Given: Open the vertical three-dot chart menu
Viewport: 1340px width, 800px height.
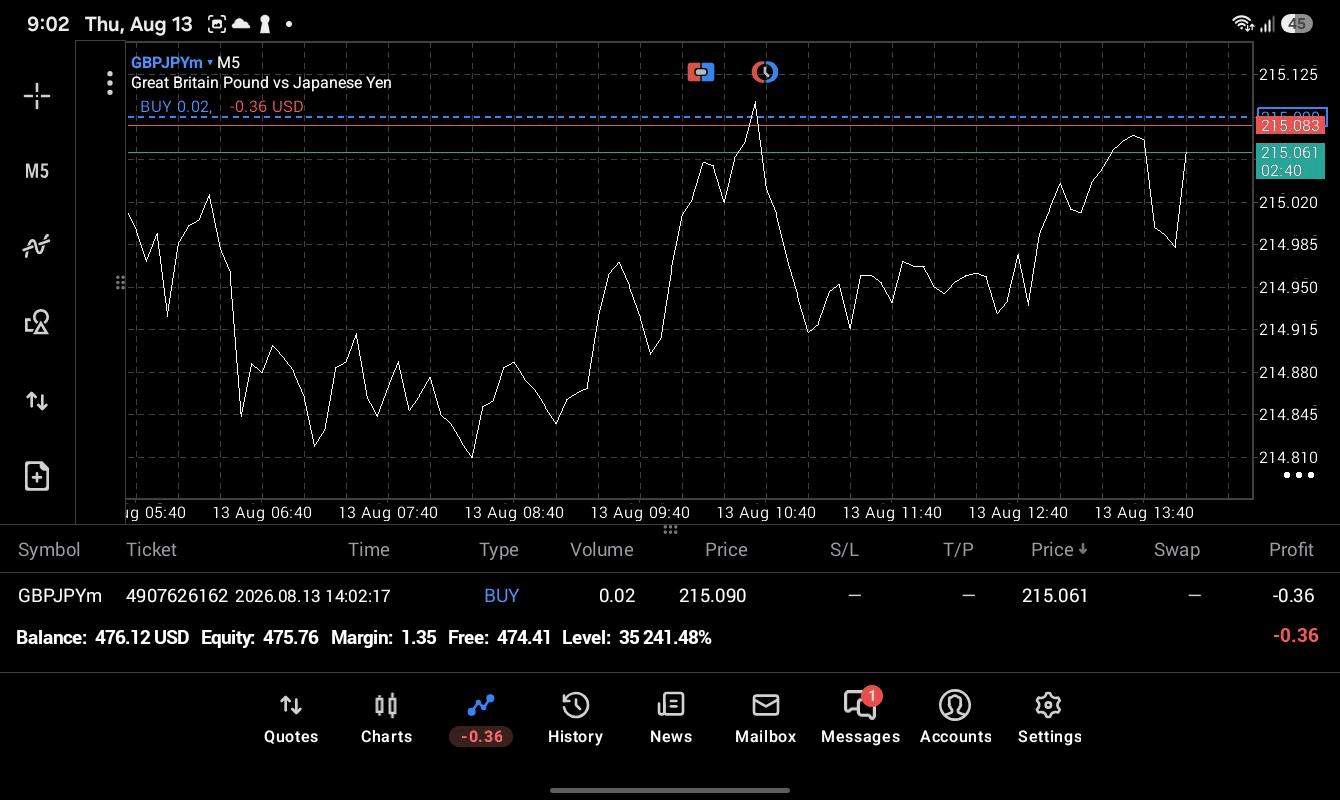Looking at the screenshot, I should click(110, 83).
